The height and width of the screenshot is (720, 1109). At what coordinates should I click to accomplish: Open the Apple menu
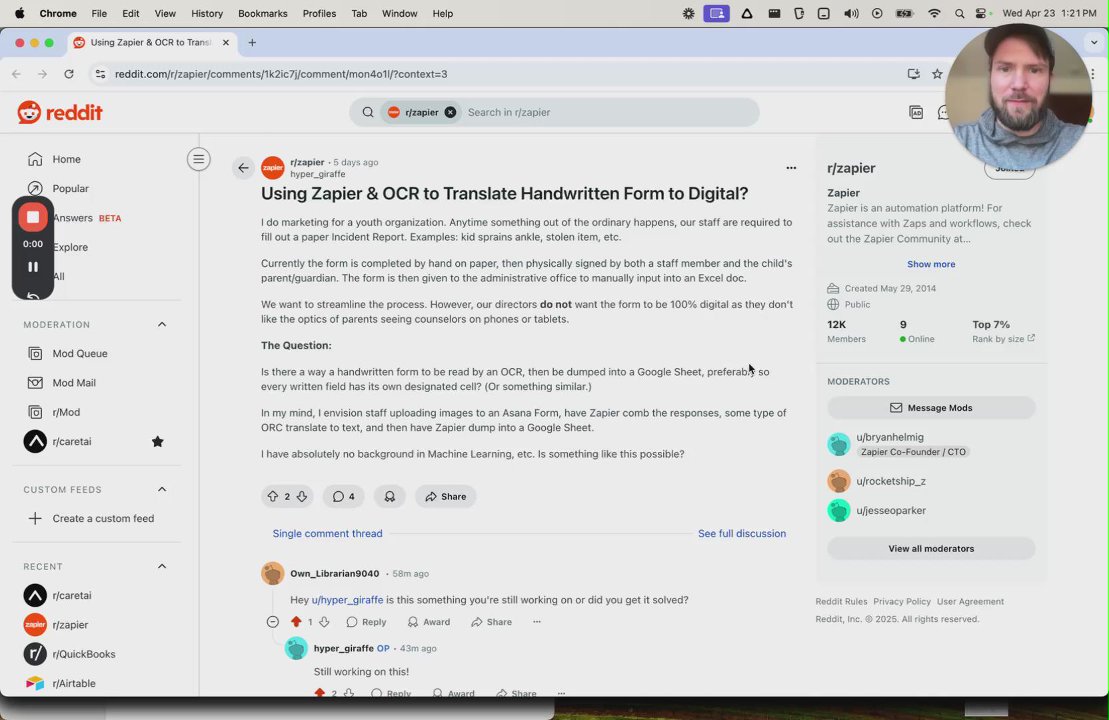click(x=20, y=13)
